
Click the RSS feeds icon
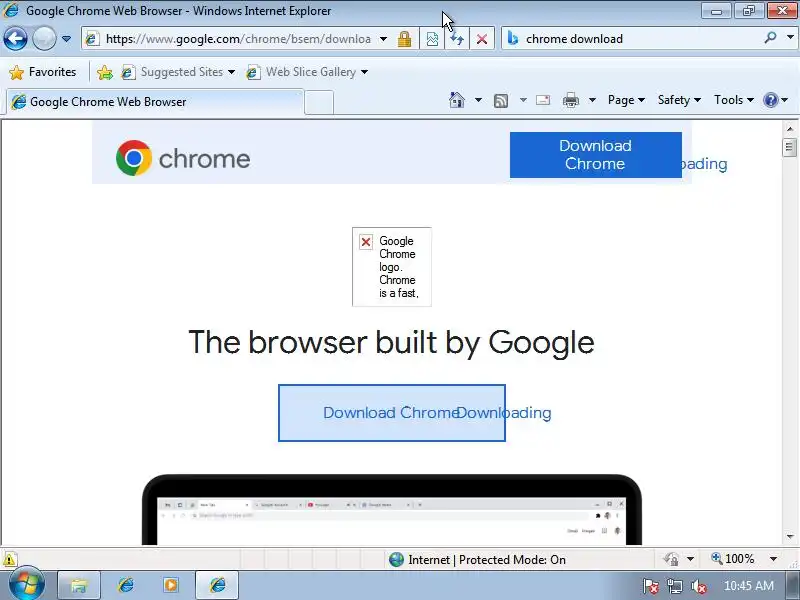501,101
